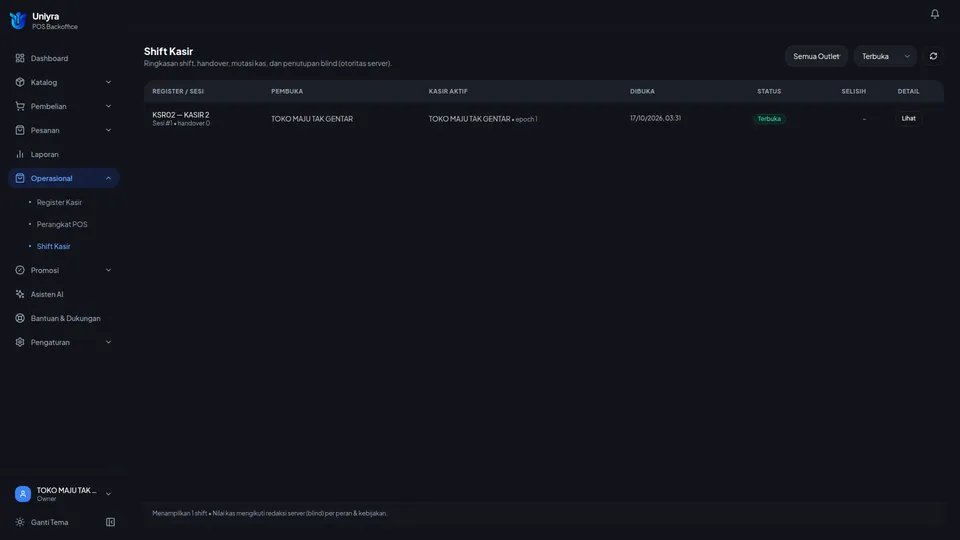Click KSR02 — KASIR 2 register cell
Screen dimensions: 960x540
point(181,114)
